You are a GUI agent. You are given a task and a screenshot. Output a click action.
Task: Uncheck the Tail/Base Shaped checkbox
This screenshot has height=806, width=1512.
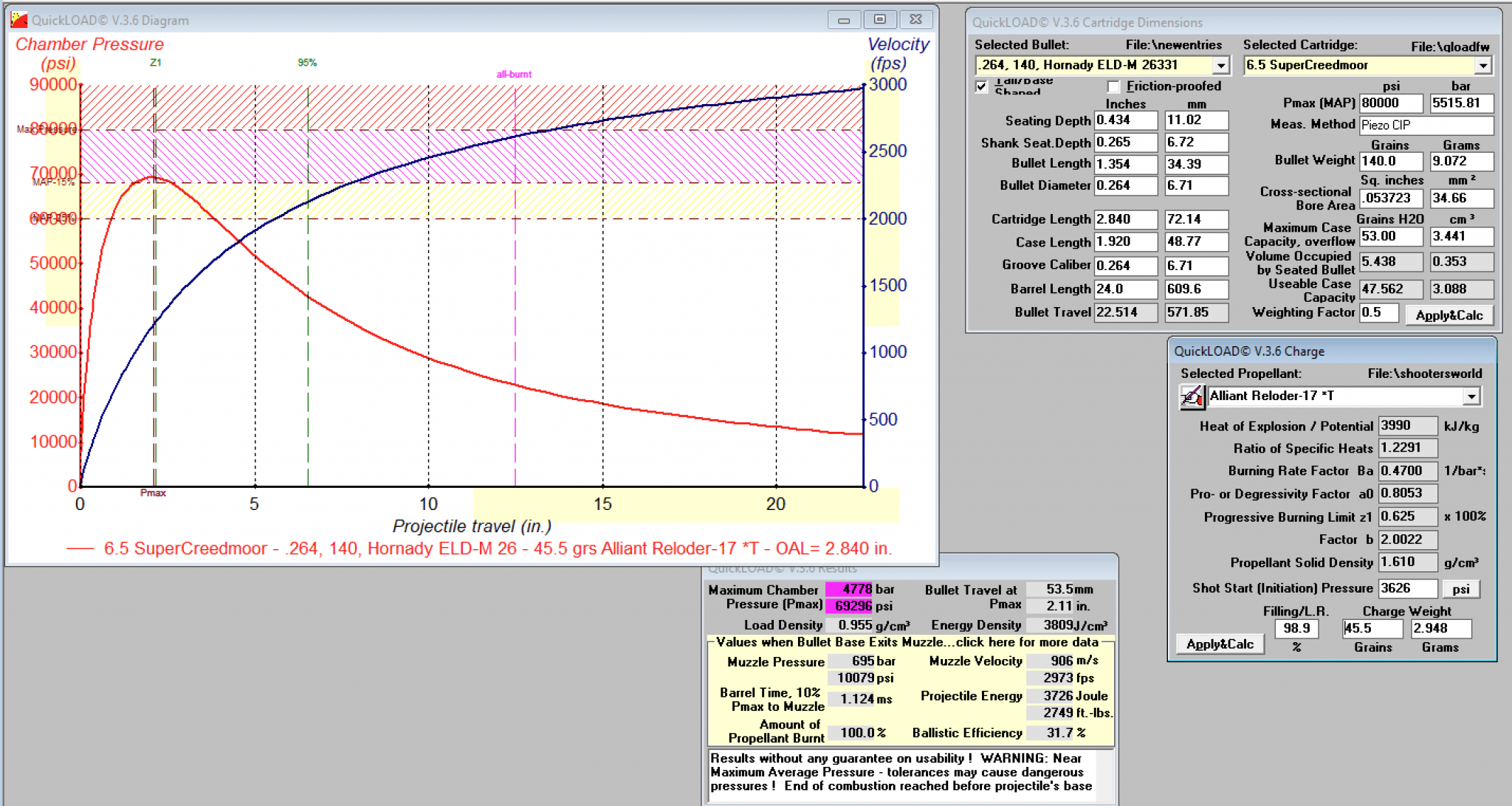tap(981, 86)
